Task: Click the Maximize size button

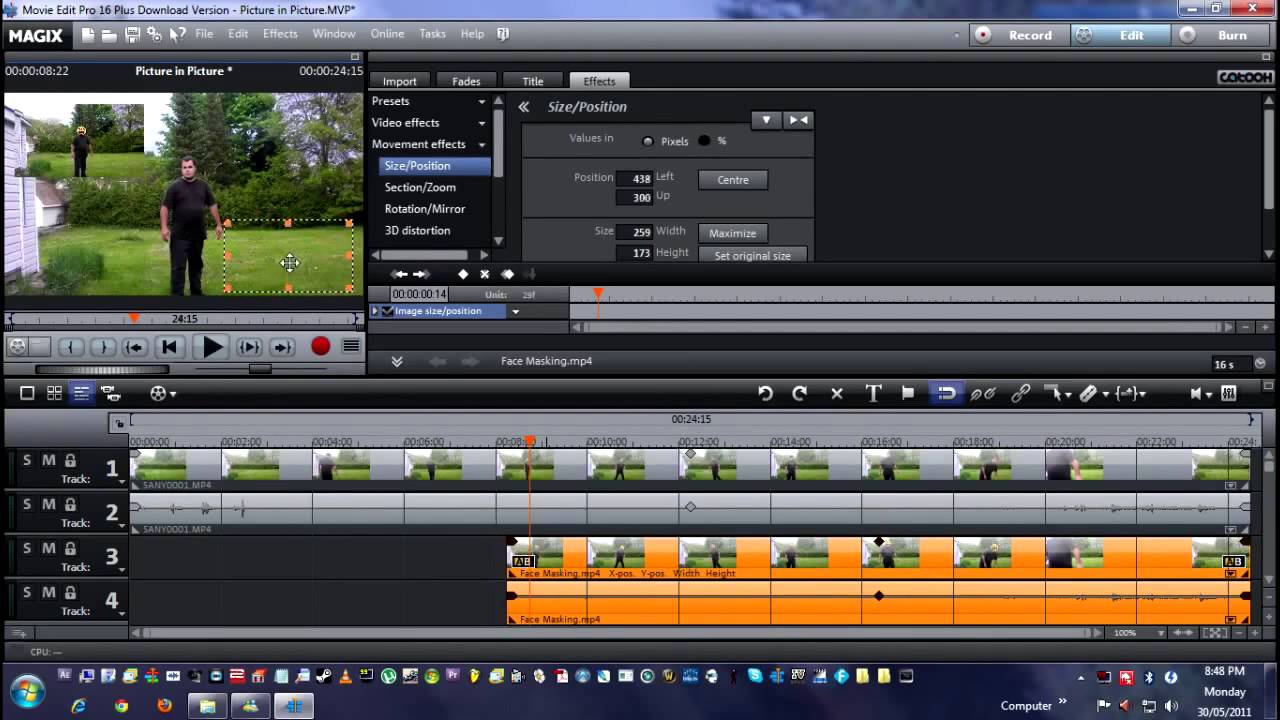Action: (733, 233)
